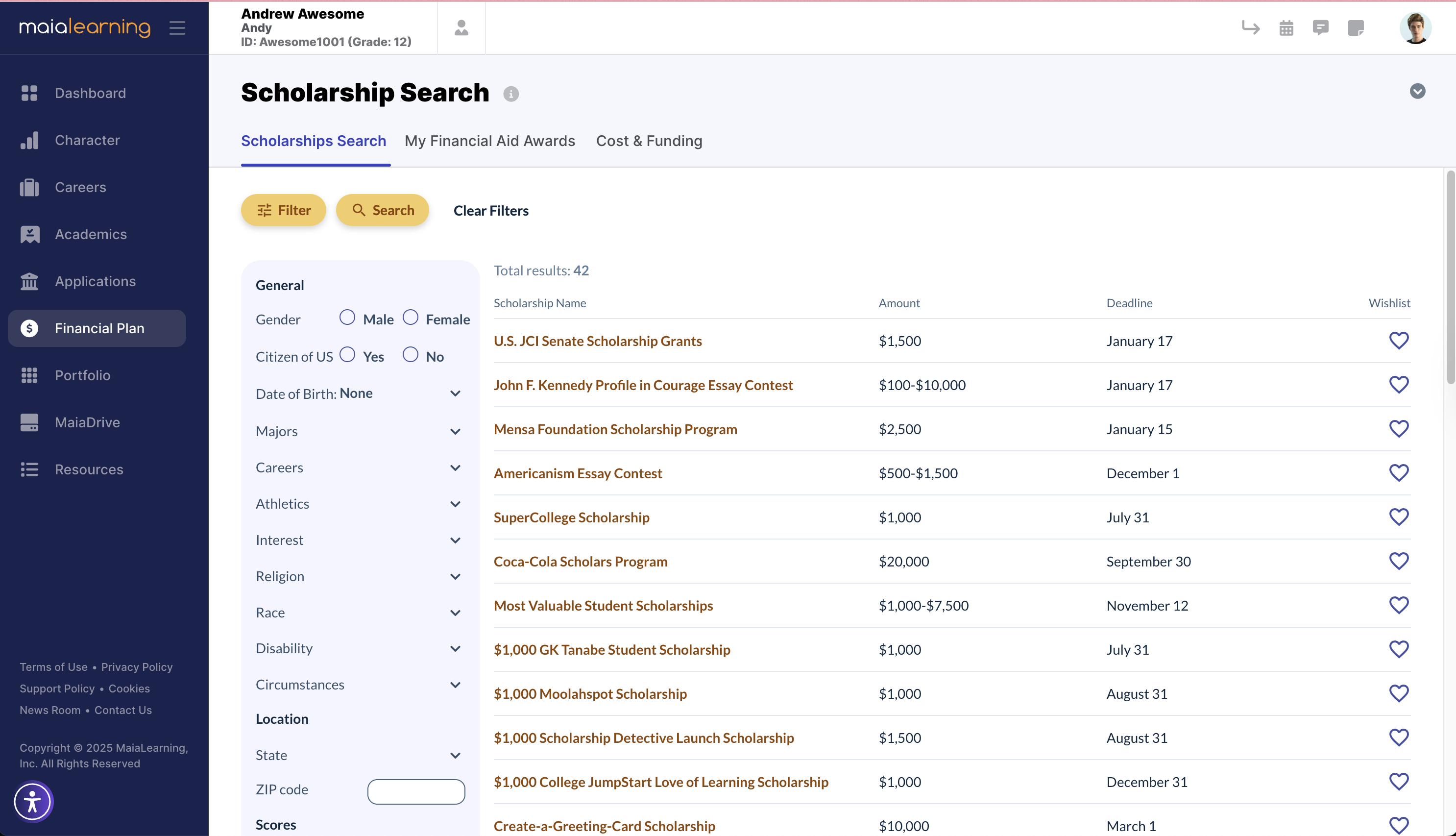Screen dimensions: 1456x836
Task: Select No for Citizen of US
Action: [x=411, y=355]
